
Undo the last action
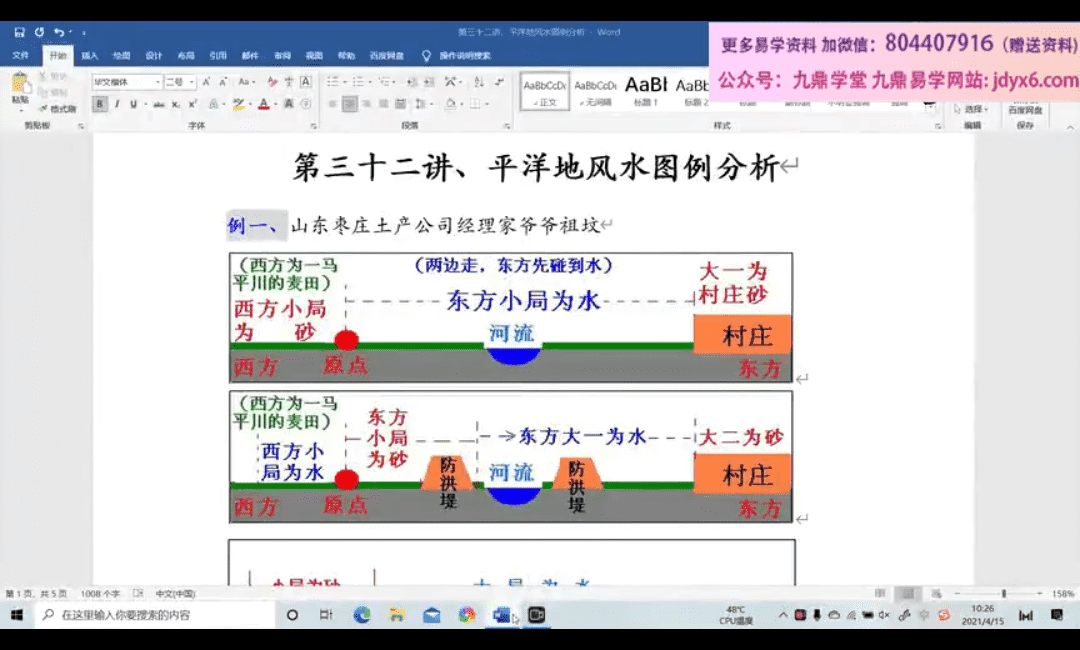click(58, 32)
